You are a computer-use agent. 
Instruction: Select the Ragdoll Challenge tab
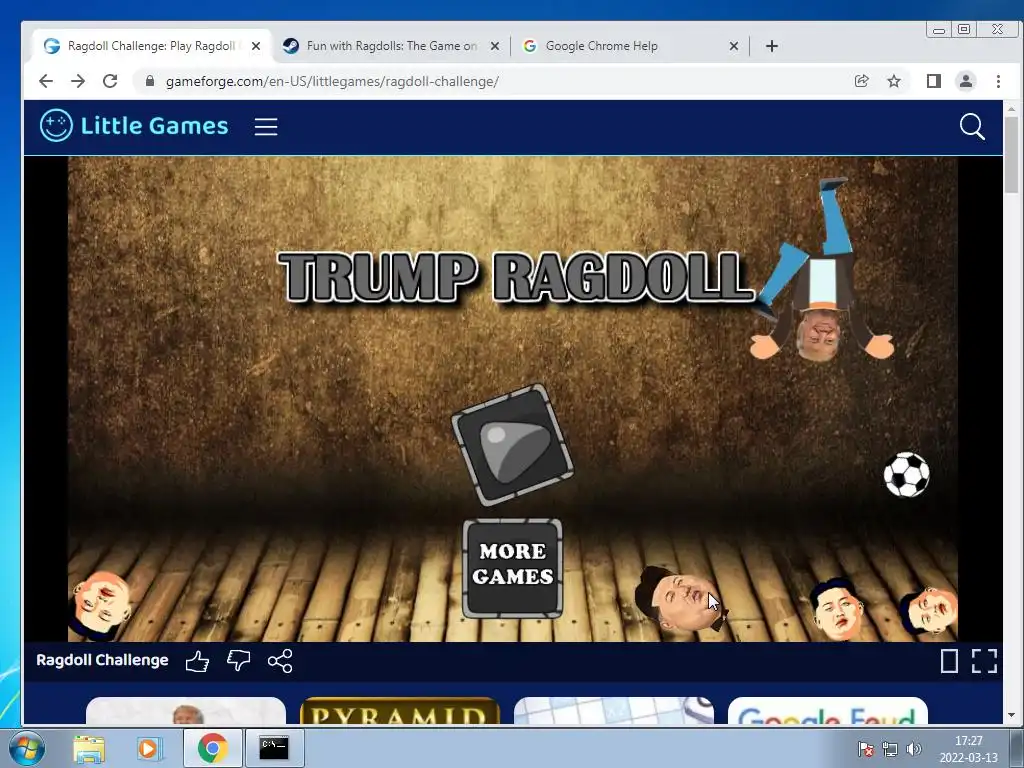point(152,46)
